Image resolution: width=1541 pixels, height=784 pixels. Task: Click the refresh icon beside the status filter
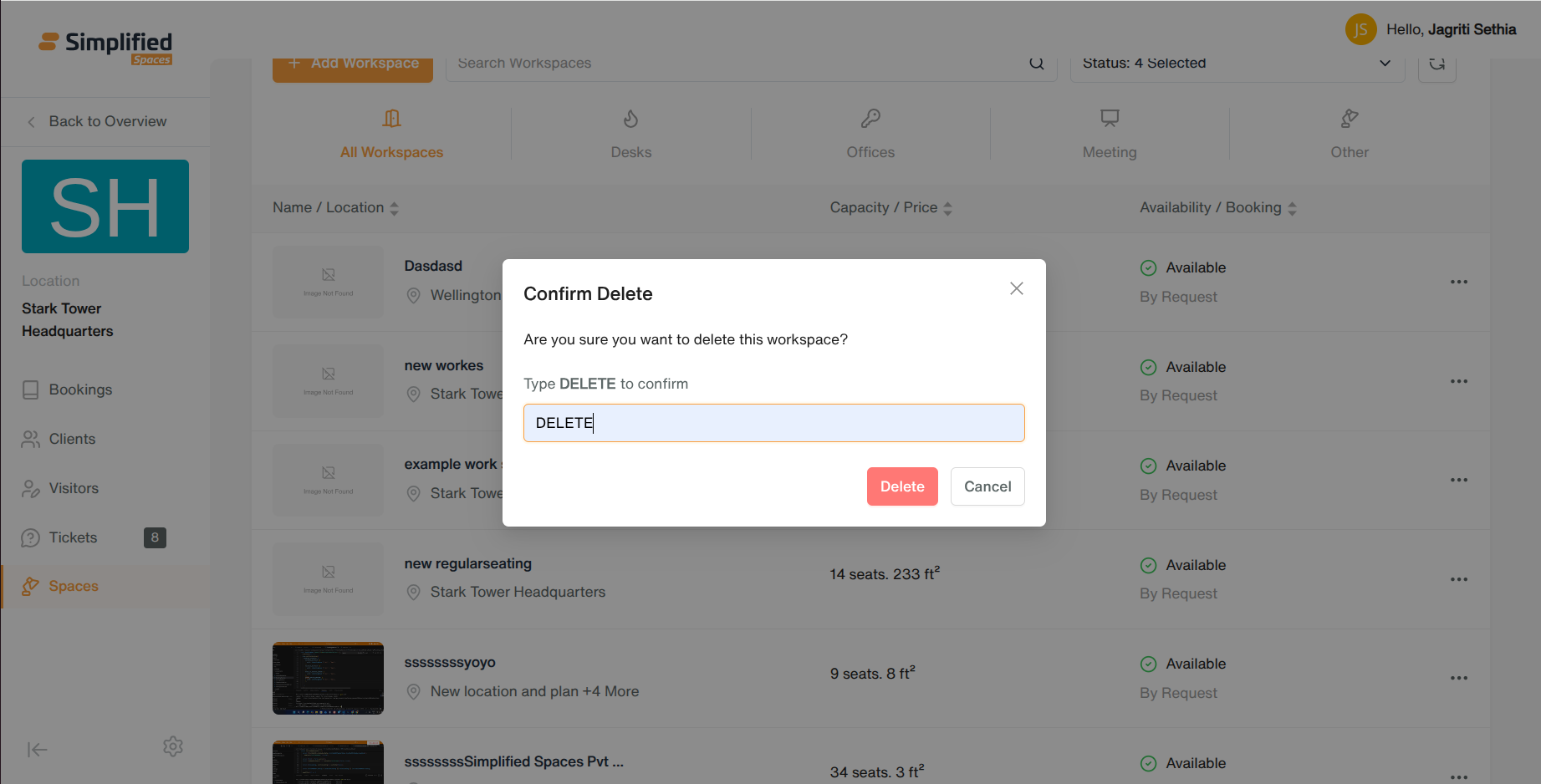point(1437,64)
